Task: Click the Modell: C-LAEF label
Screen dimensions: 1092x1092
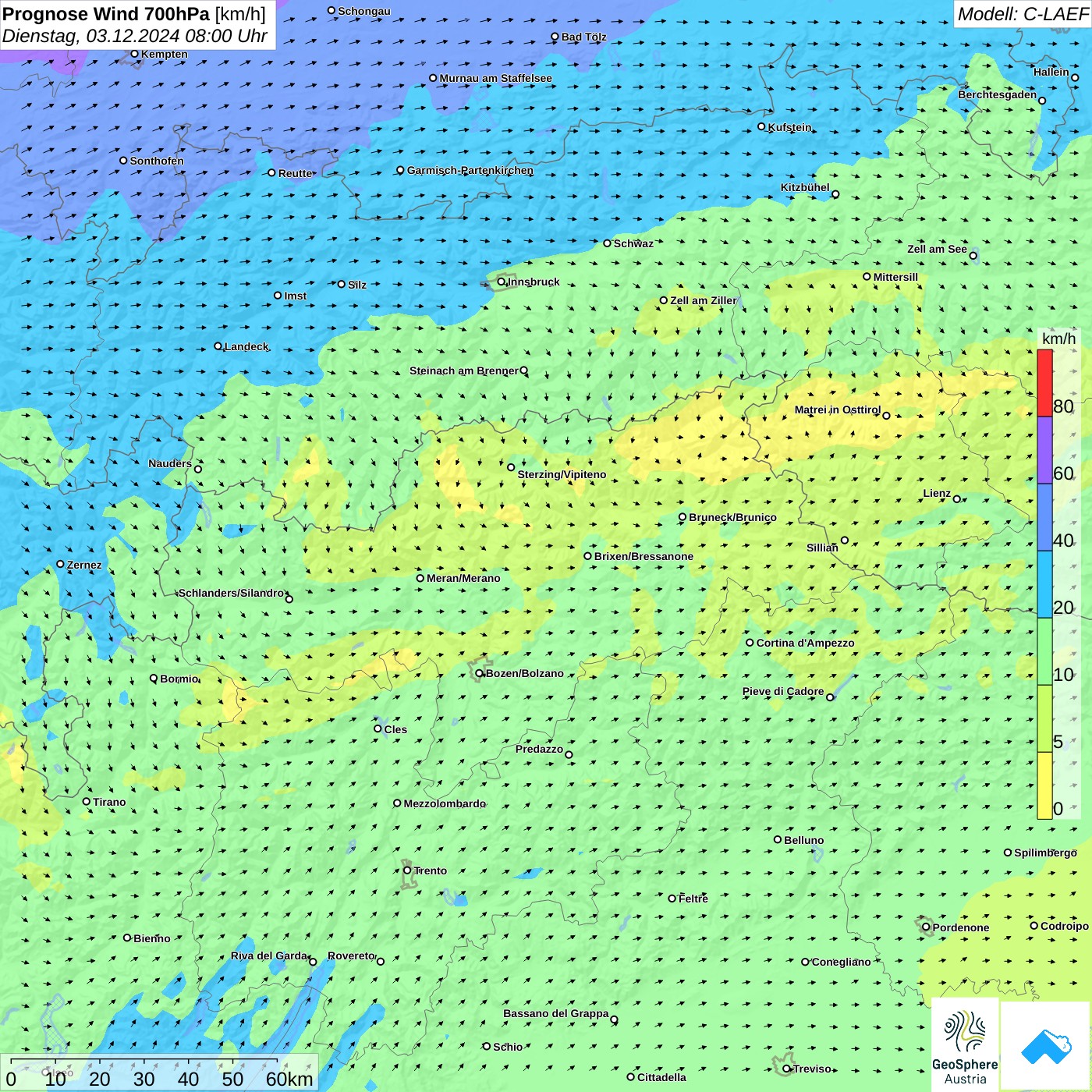Action: pyautogui.click(x=1022, y=14)
